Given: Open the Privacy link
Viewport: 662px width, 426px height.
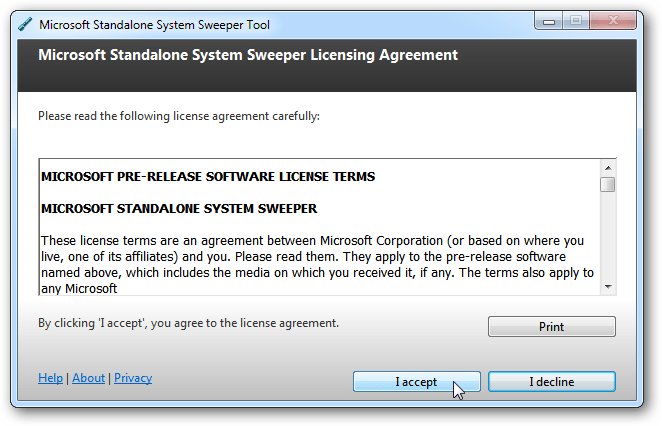Looking at the screenshot, I should (133, 378).
